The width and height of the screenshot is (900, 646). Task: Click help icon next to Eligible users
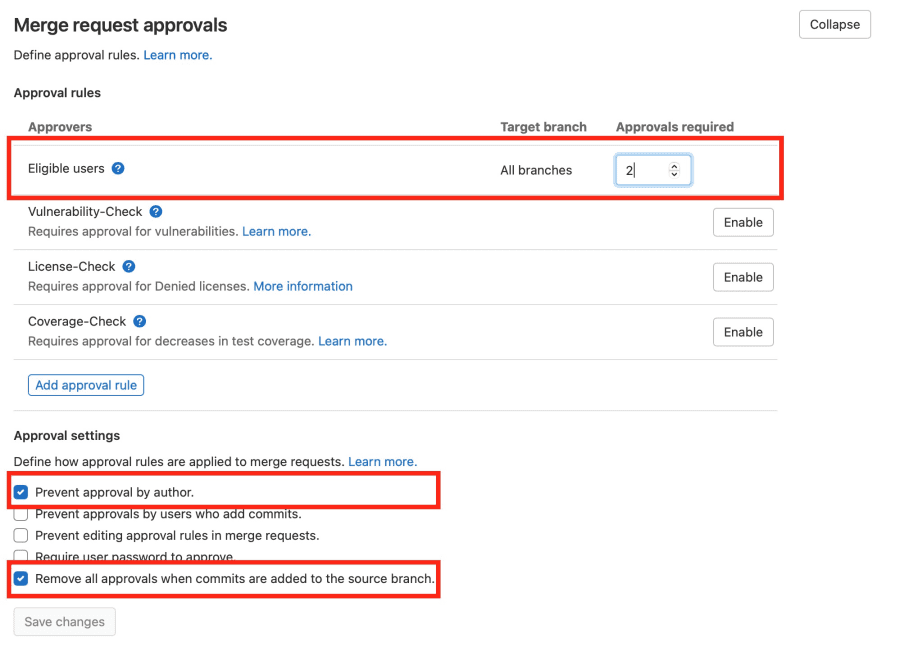click(x=118, y=169)
